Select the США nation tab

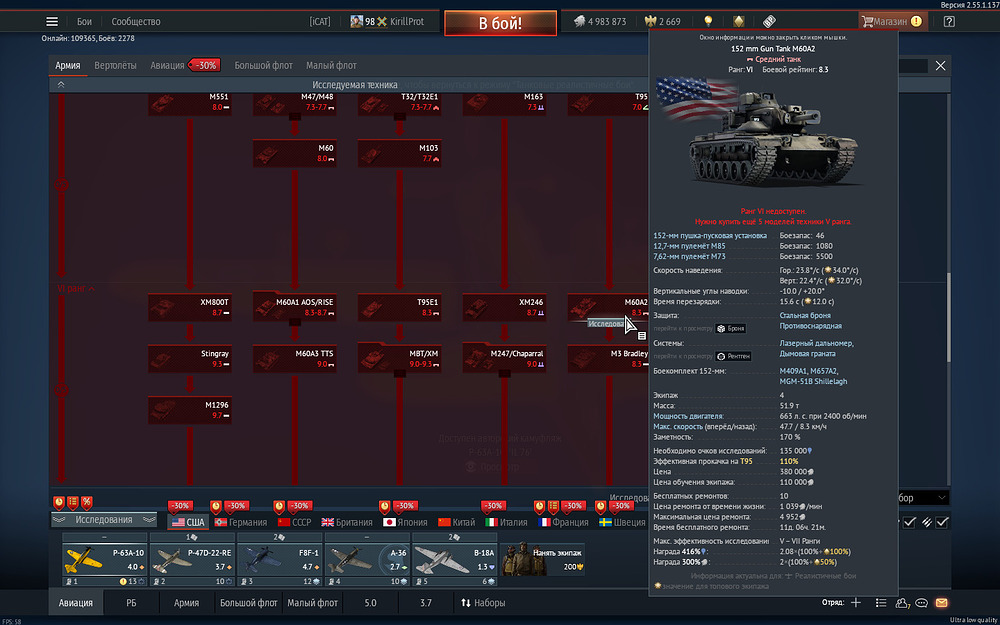pyautogui.click(x=189, y=522)
